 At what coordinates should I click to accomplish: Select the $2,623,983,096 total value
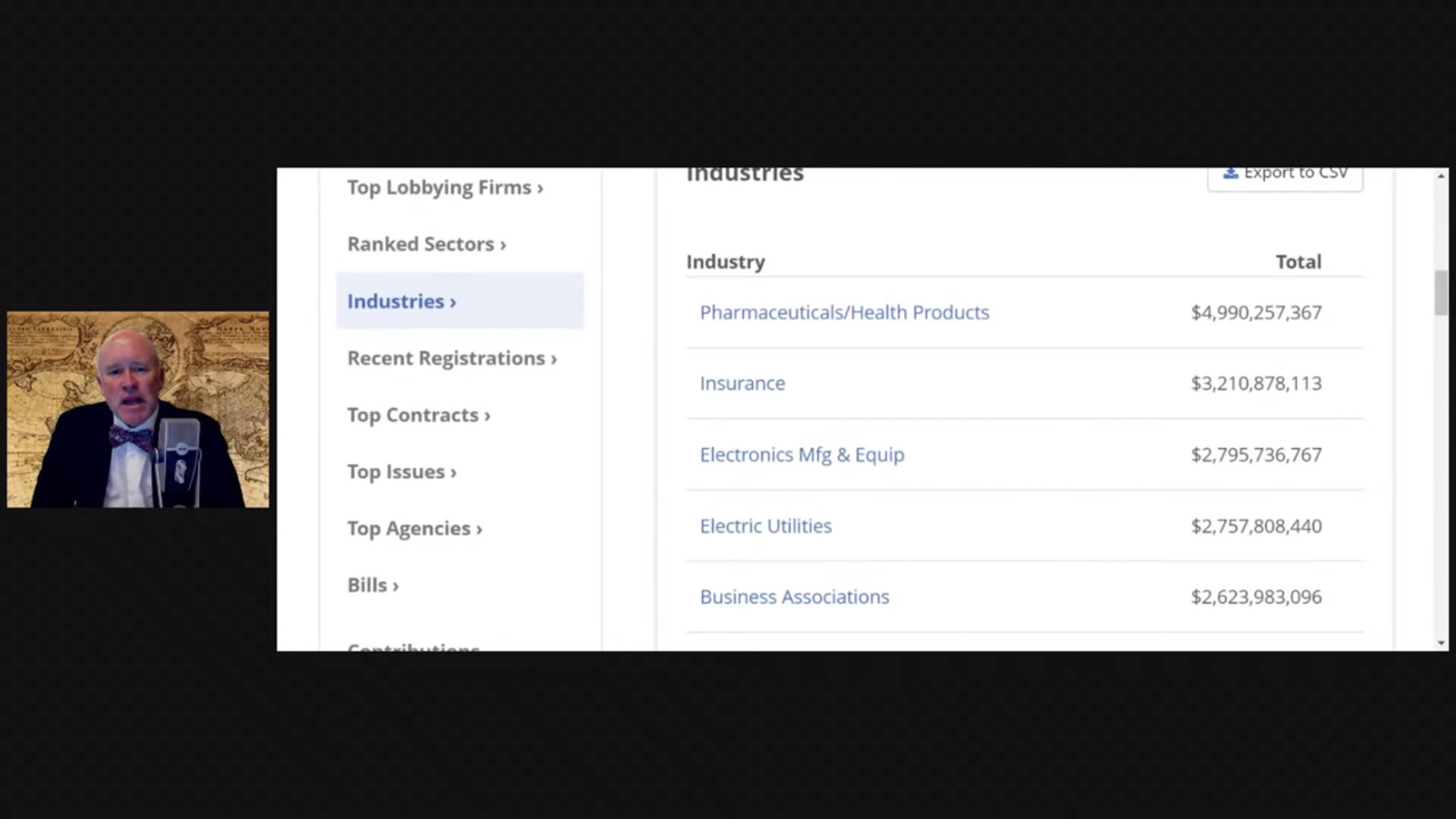pyautogui.click(x=1256, y=598)
